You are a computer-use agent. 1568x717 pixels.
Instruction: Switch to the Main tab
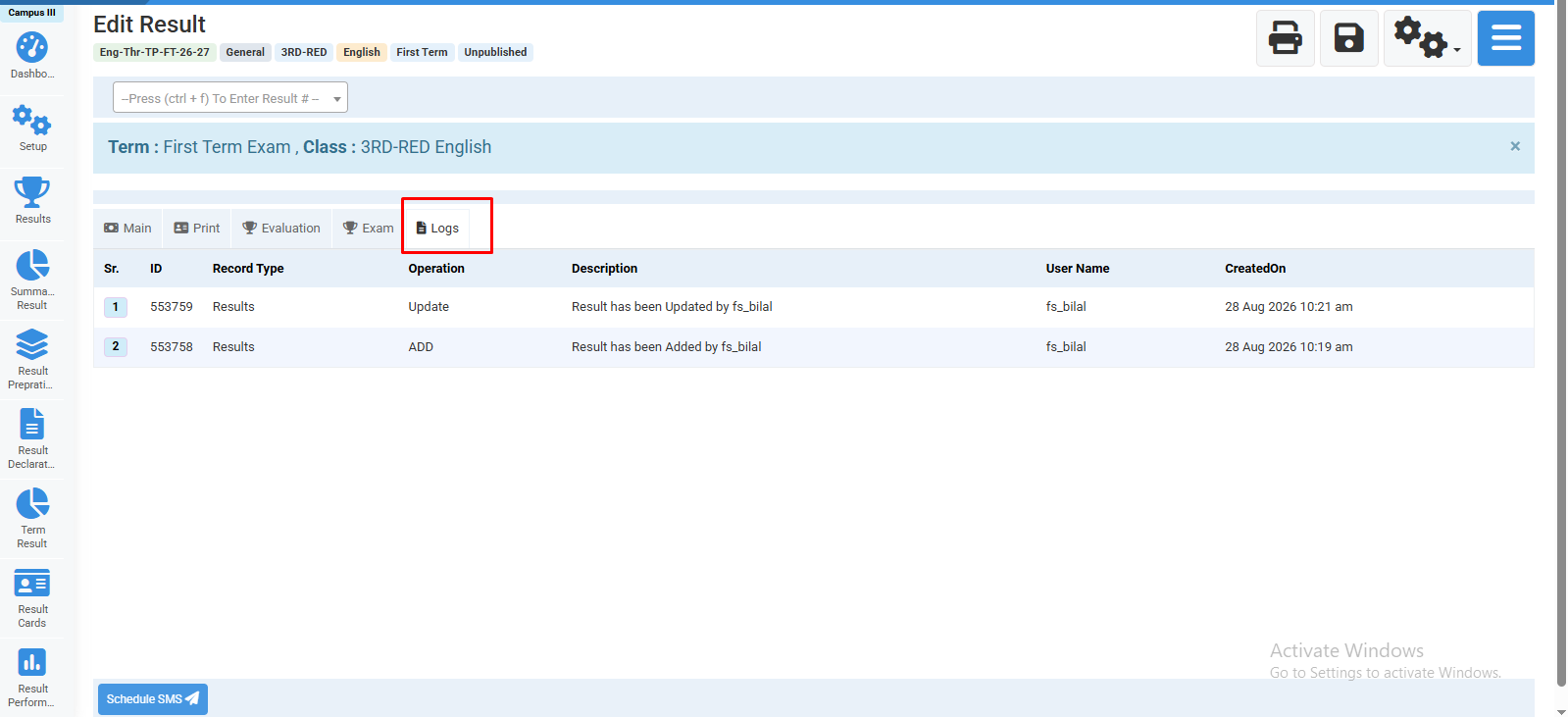127,229
